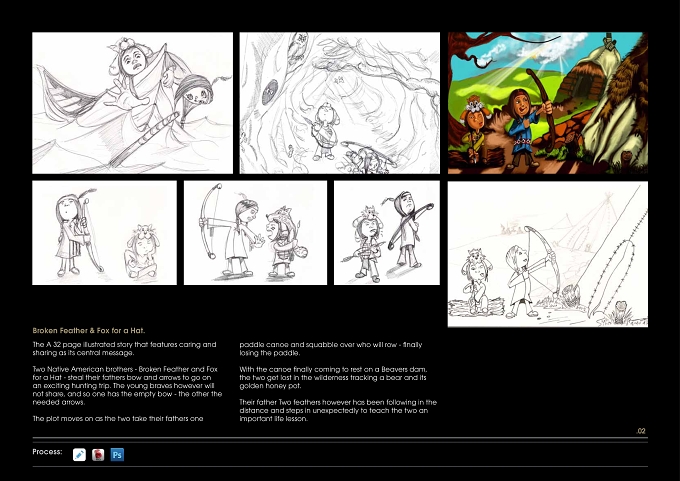The height and width of the screenshot is (481, 680).
Task: Click the page number 02
Action: click(641, 431)
